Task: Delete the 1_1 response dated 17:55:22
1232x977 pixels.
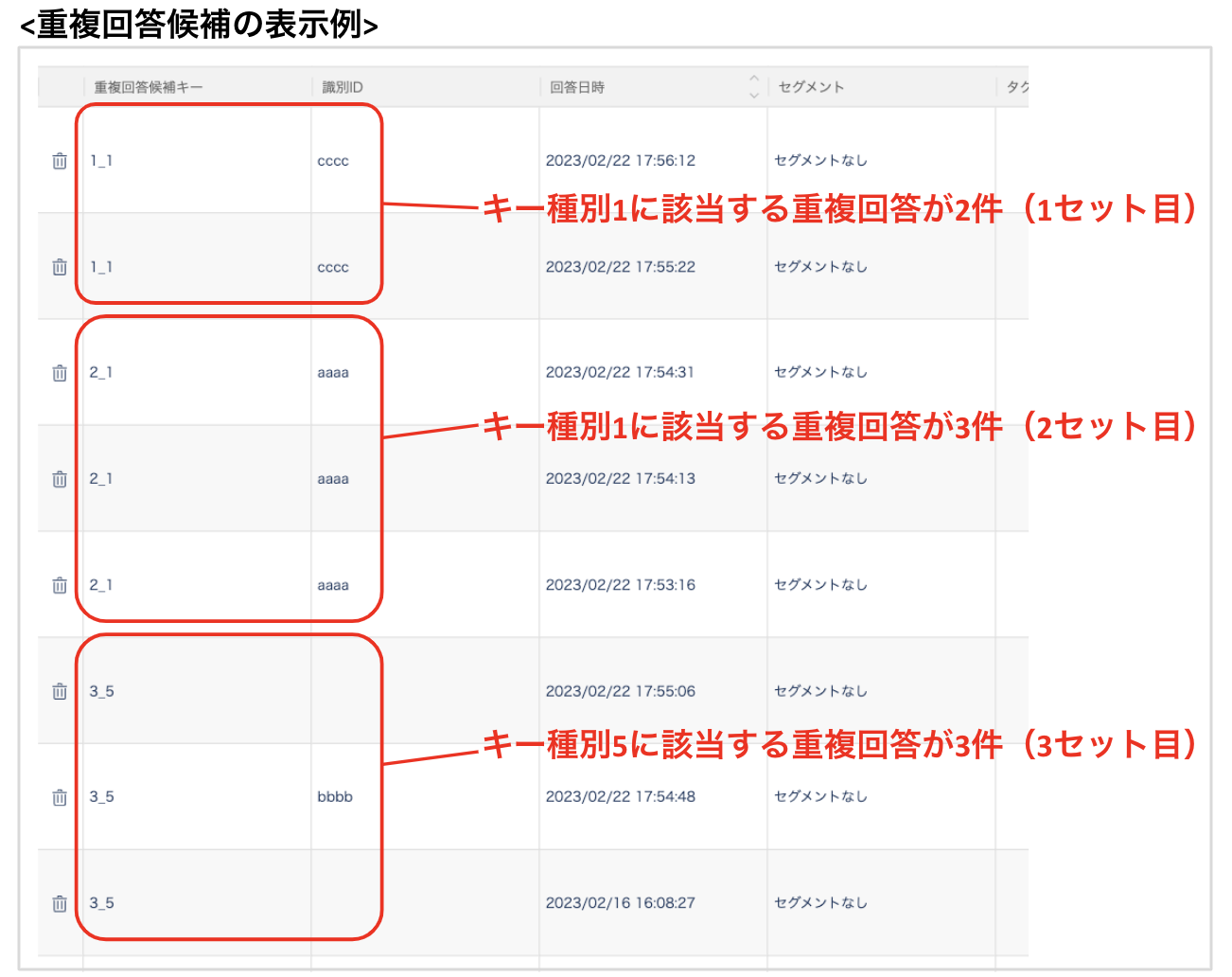Action: [x=60, y=267]
